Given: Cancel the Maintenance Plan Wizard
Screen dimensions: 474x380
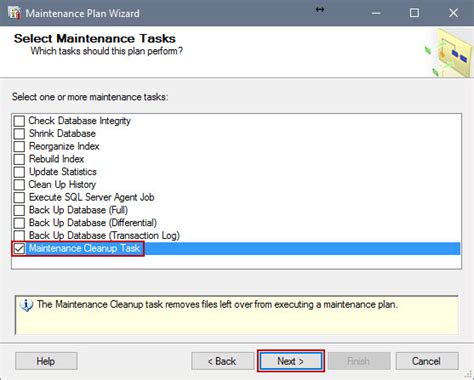Looking at the screenshot, I should 427,361.
